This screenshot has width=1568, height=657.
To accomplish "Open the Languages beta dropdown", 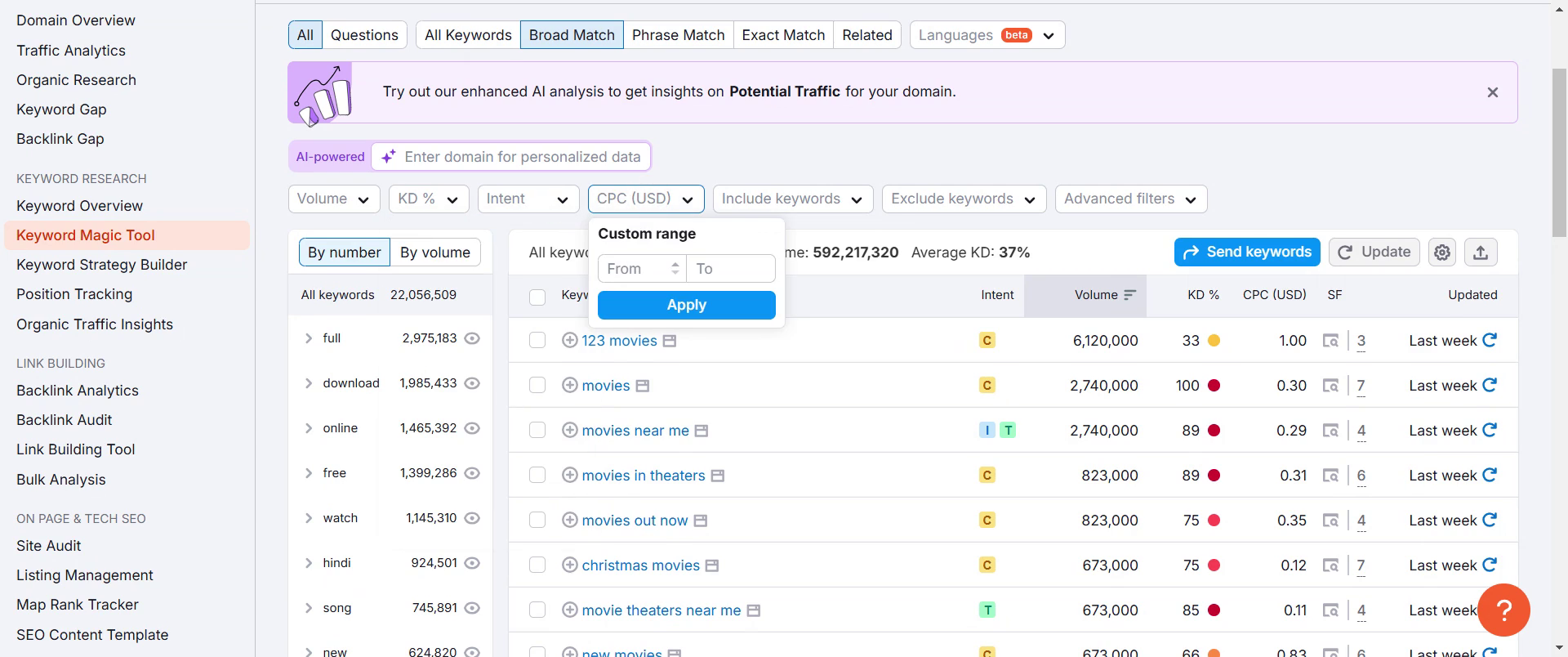I will [987, 35].
